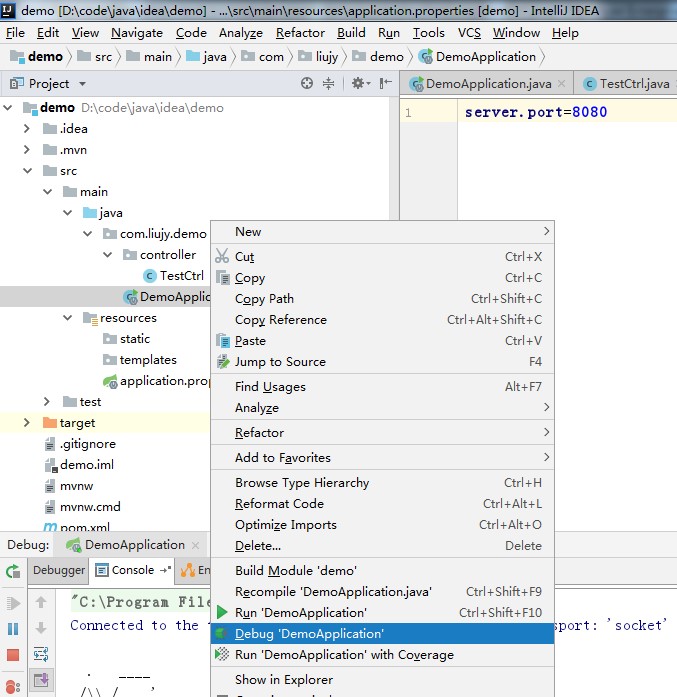Toggle soft-wrap in console
The width and height of the screenshot is (677, 697).
[x=41, y=655]
